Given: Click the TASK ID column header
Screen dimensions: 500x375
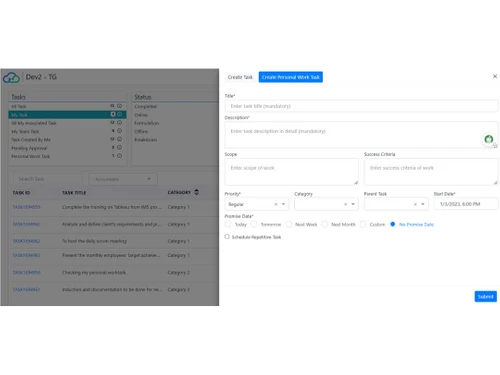Looking at the screenshot, I should 21,193.
